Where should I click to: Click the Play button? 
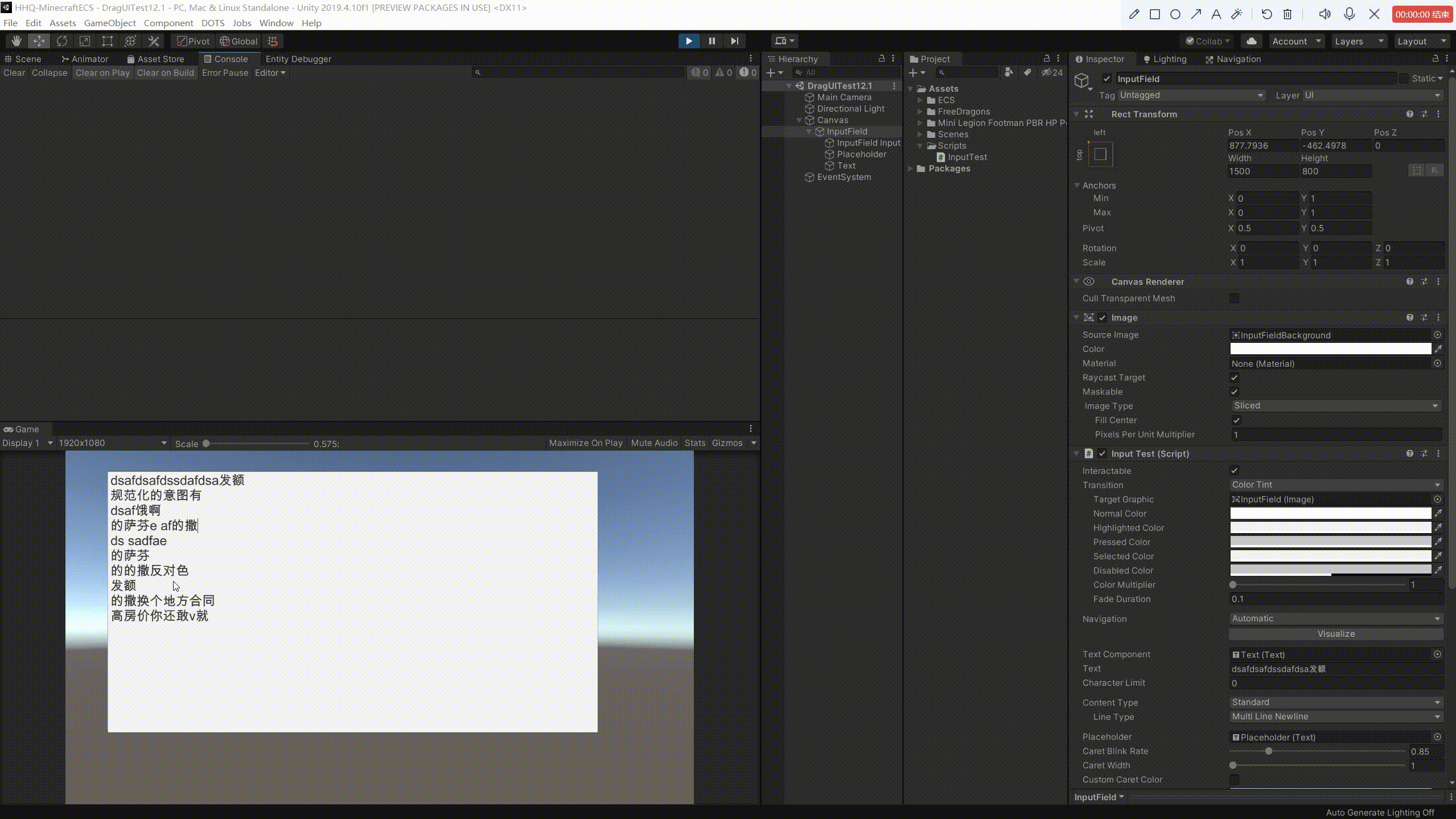pos(689,41)
